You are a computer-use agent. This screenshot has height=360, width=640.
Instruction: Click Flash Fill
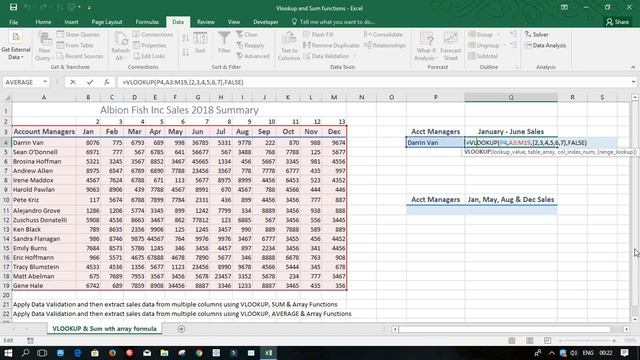click(318, 35)
